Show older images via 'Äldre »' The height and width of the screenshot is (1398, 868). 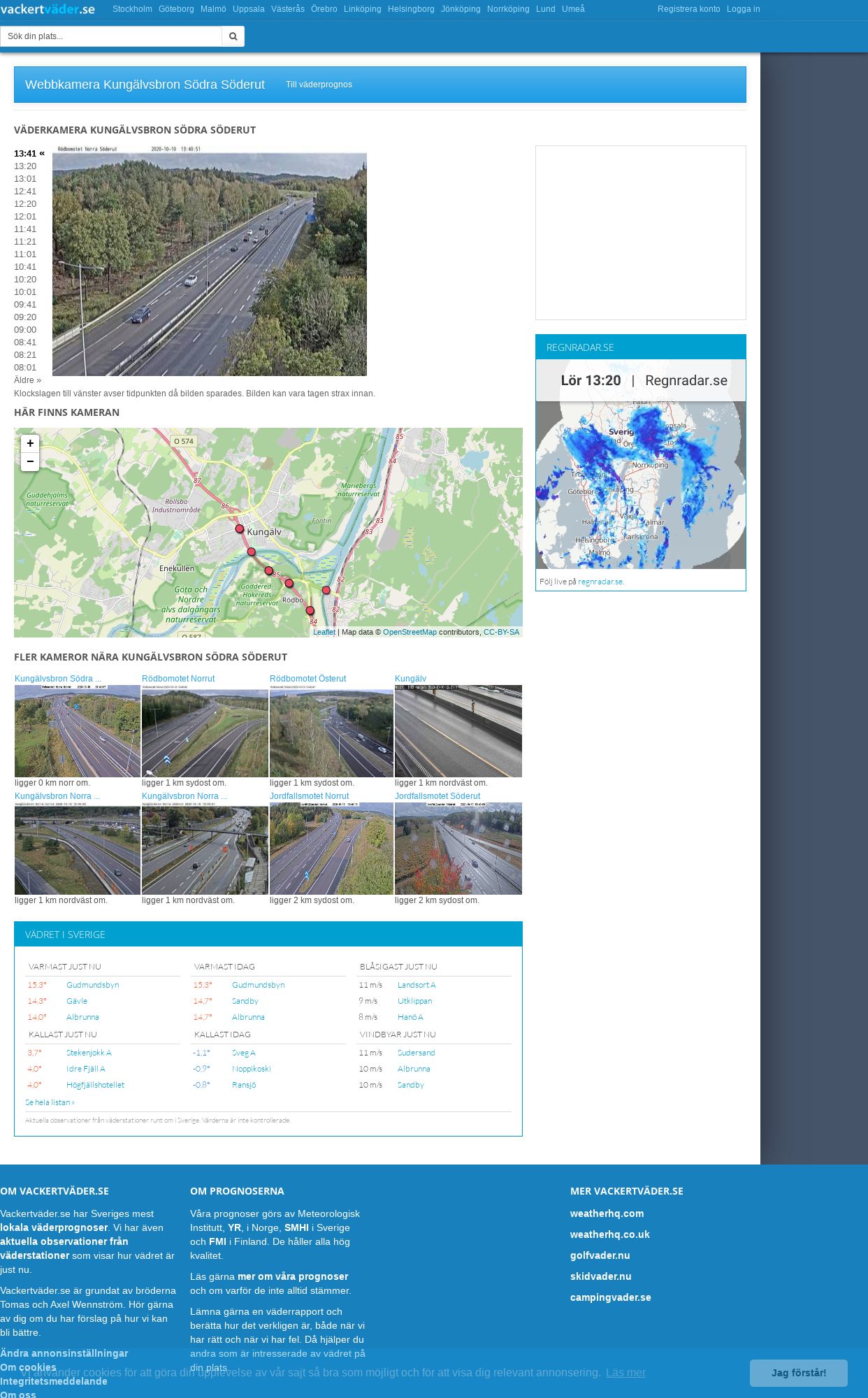[x=27, y=380]
